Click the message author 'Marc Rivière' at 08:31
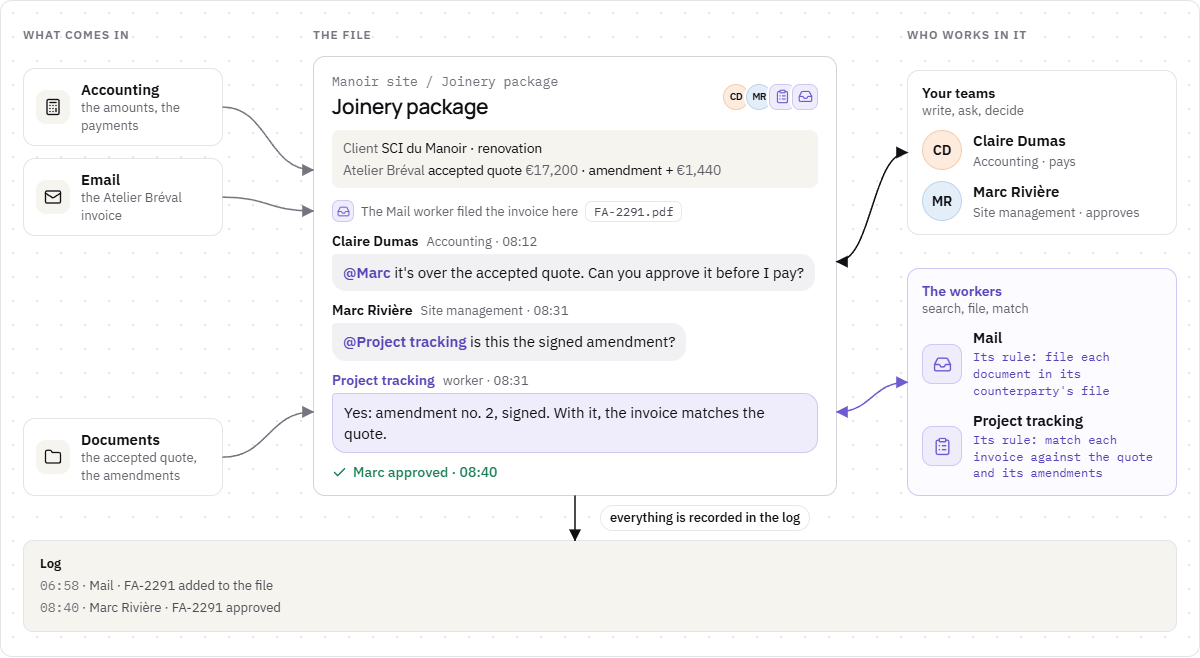This screenshot has width=1200, height=658. click(x=372, y=310)
